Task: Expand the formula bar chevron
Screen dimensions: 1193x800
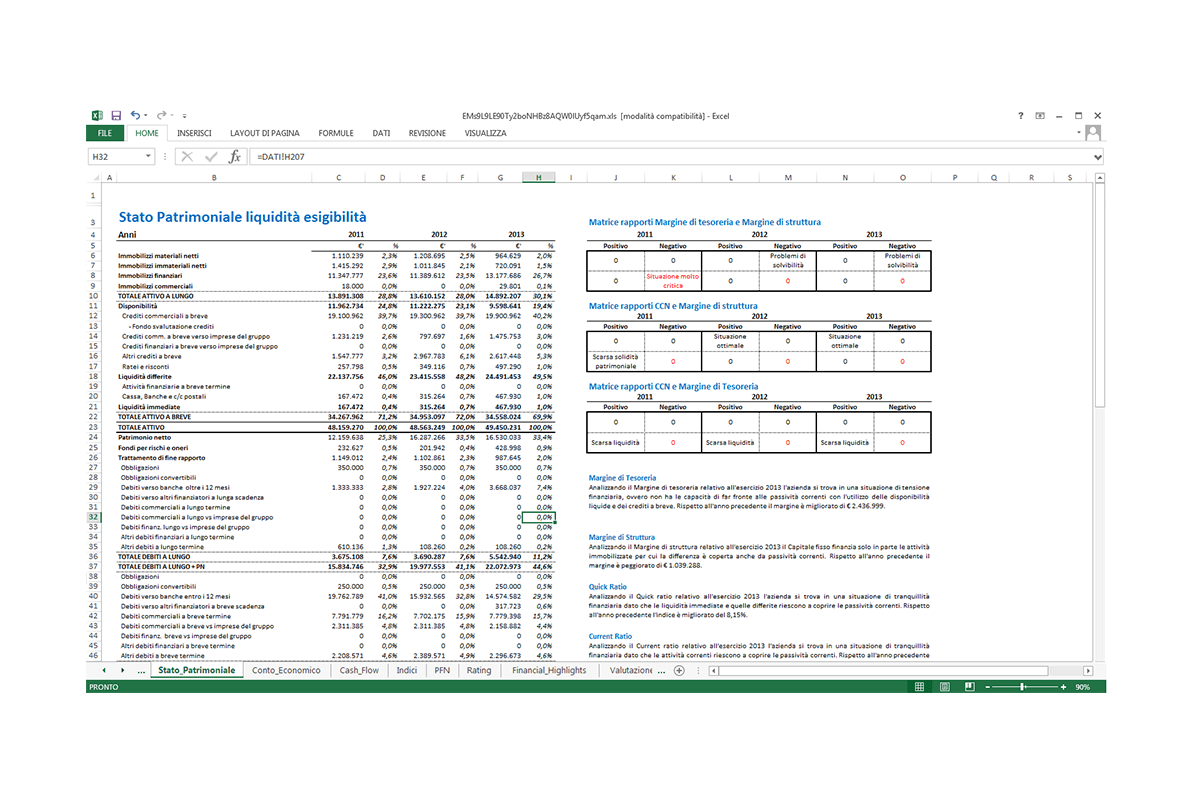Action: (x=1097, y=157)
